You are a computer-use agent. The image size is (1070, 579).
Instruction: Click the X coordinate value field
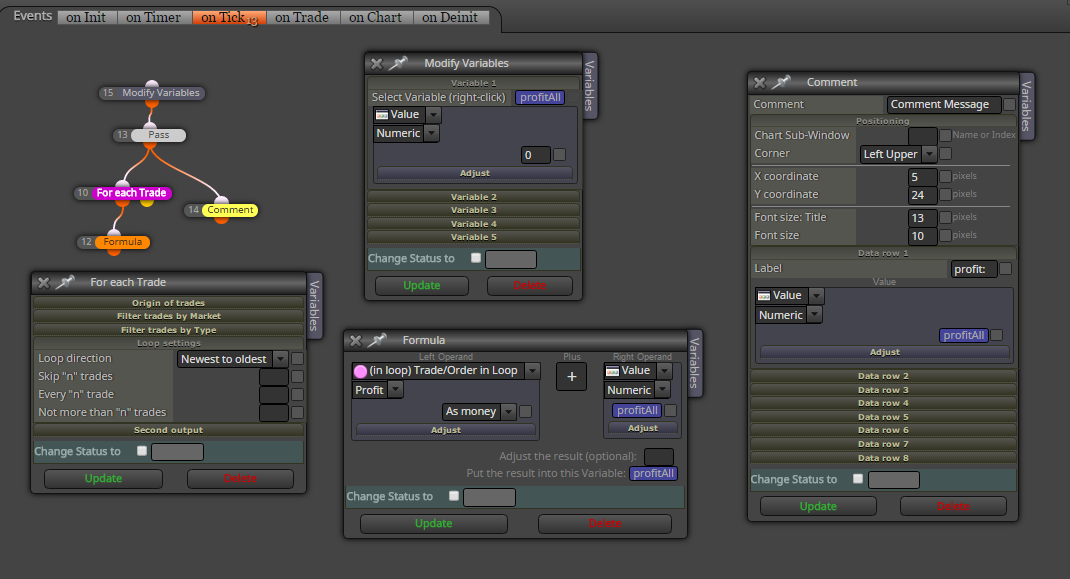922,177
